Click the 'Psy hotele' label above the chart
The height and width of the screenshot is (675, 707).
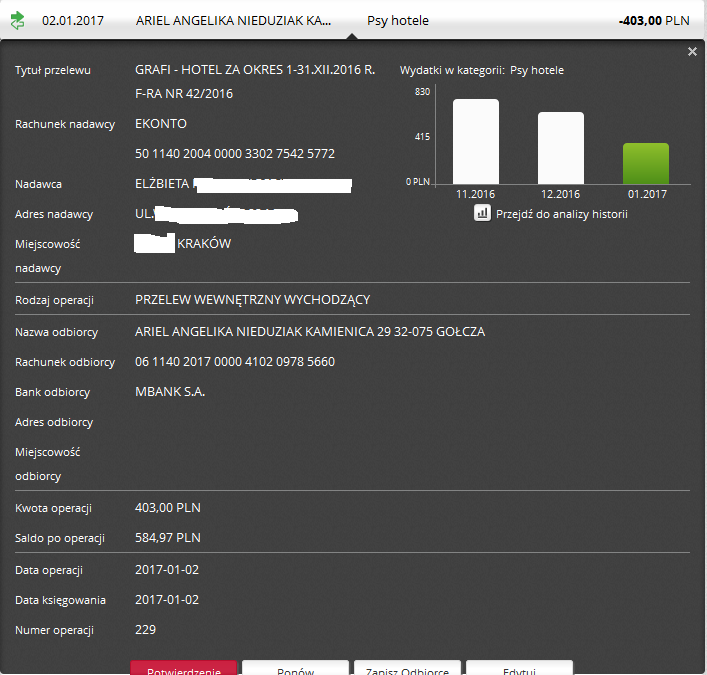click(537, 70)
